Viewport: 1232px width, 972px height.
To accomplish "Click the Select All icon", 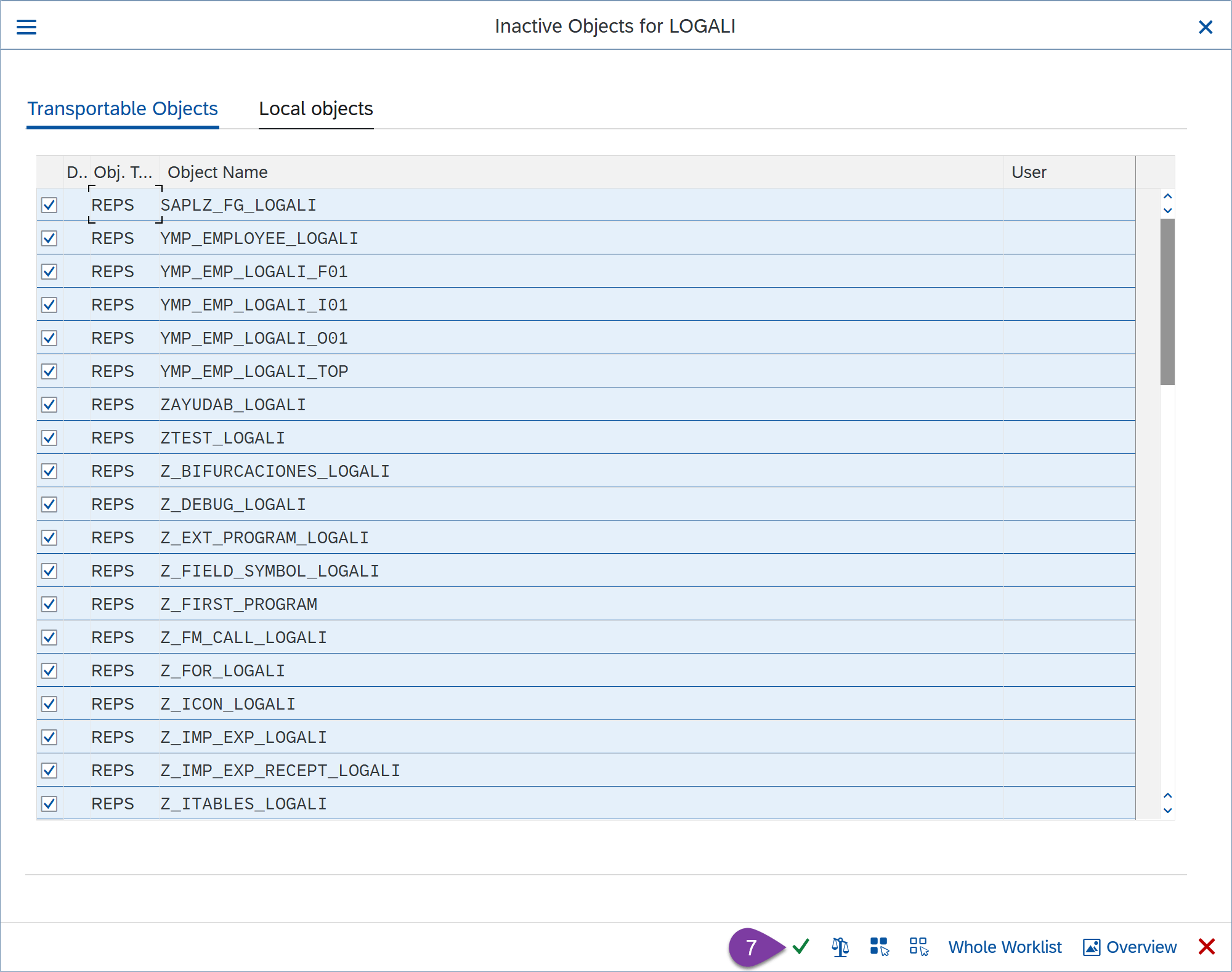I will [879, 947].
